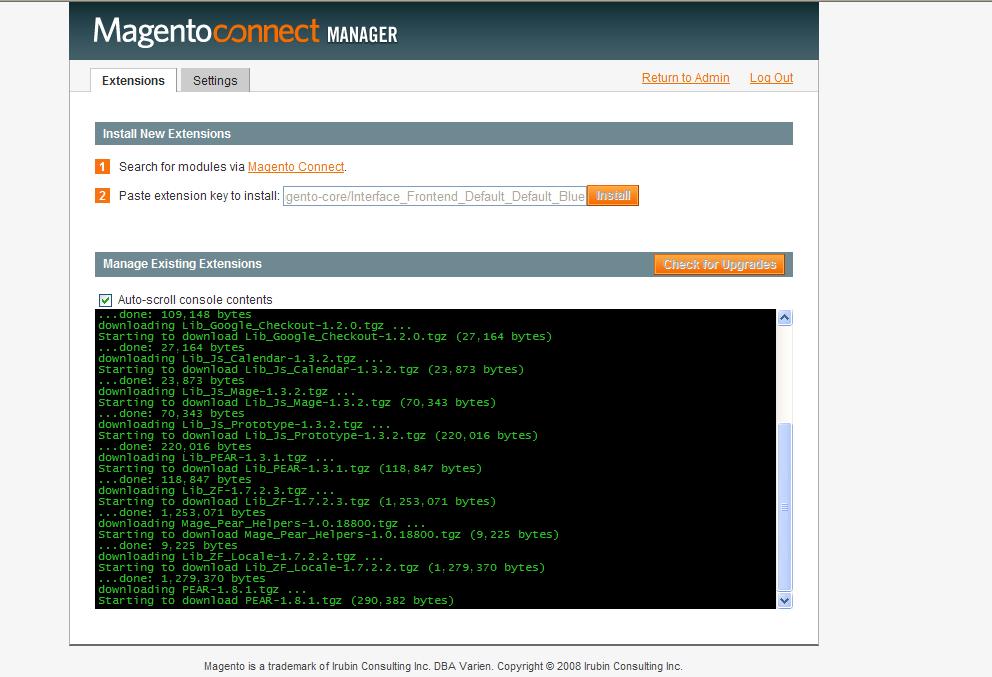This screenshot has height=677, width=992.
Task: Click the 'Paste extension key to install:' label
Action: 199,196
